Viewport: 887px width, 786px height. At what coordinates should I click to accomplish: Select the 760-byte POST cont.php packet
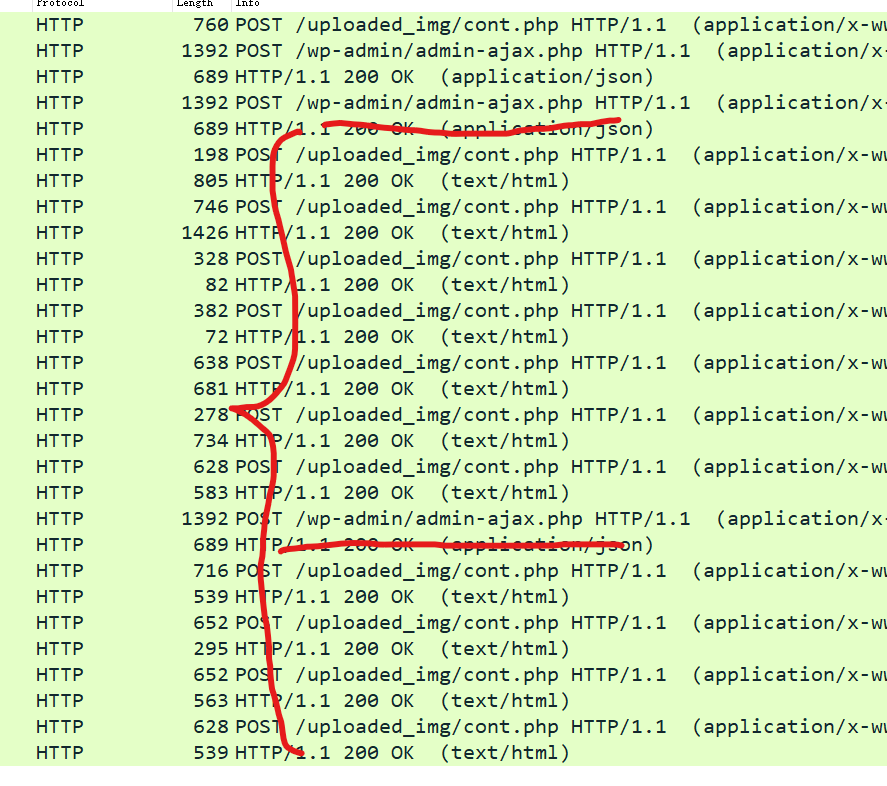click(444, 25)
